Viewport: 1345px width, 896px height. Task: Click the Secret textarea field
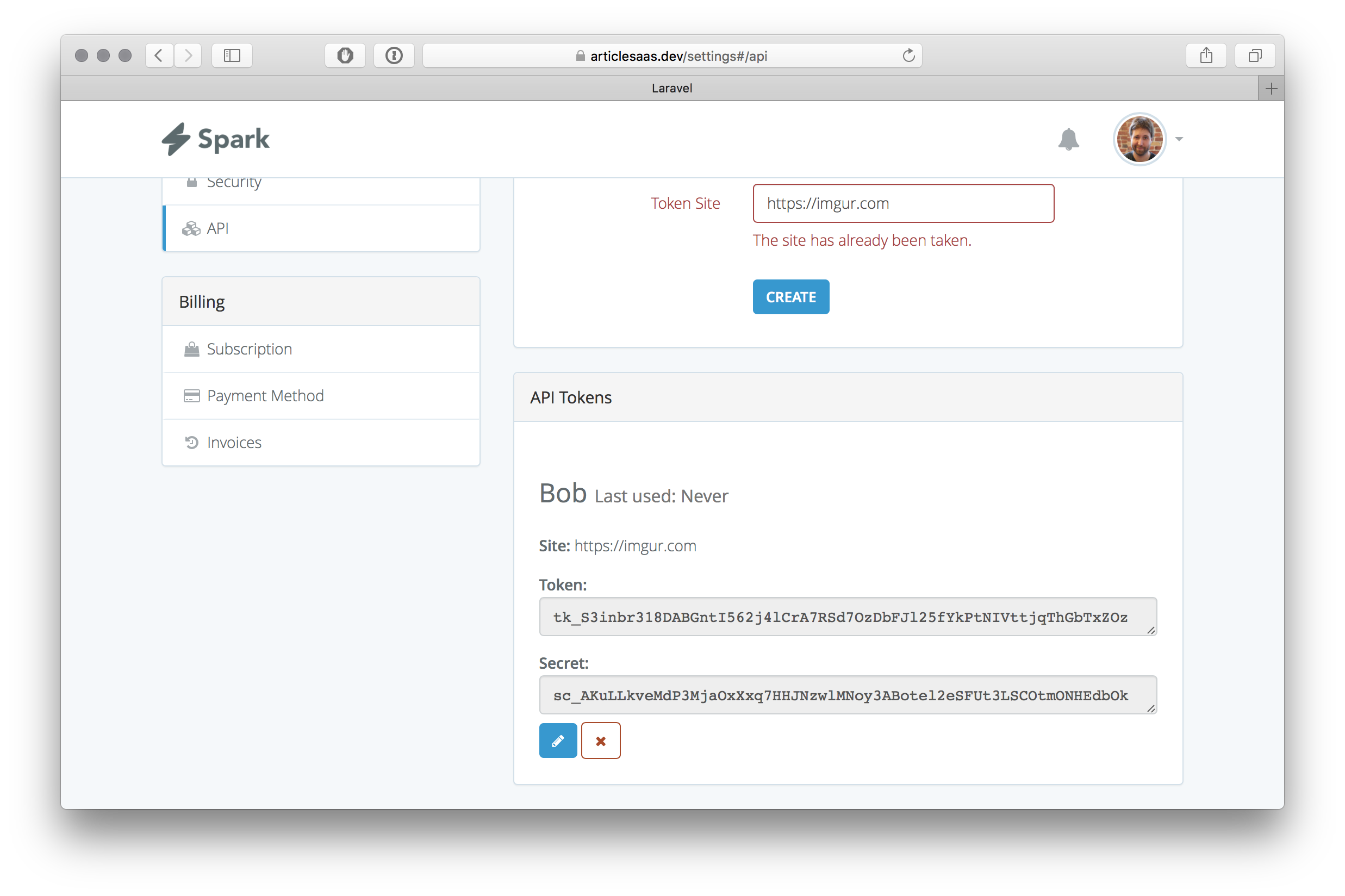847,695
